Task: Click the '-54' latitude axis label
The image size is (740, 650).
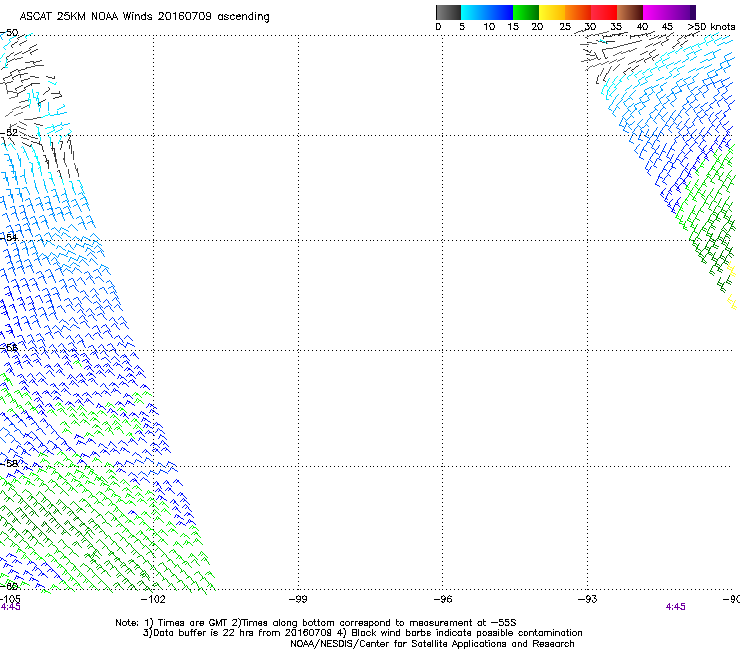Action: point(9,237)
